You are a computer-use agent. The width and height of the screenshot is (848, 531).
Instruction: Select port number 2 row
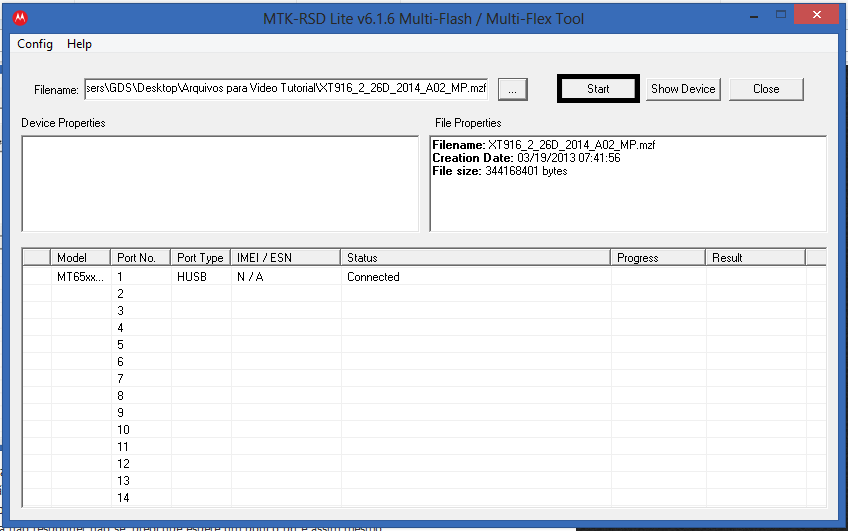pyautogui.click(x=424, y=294)
